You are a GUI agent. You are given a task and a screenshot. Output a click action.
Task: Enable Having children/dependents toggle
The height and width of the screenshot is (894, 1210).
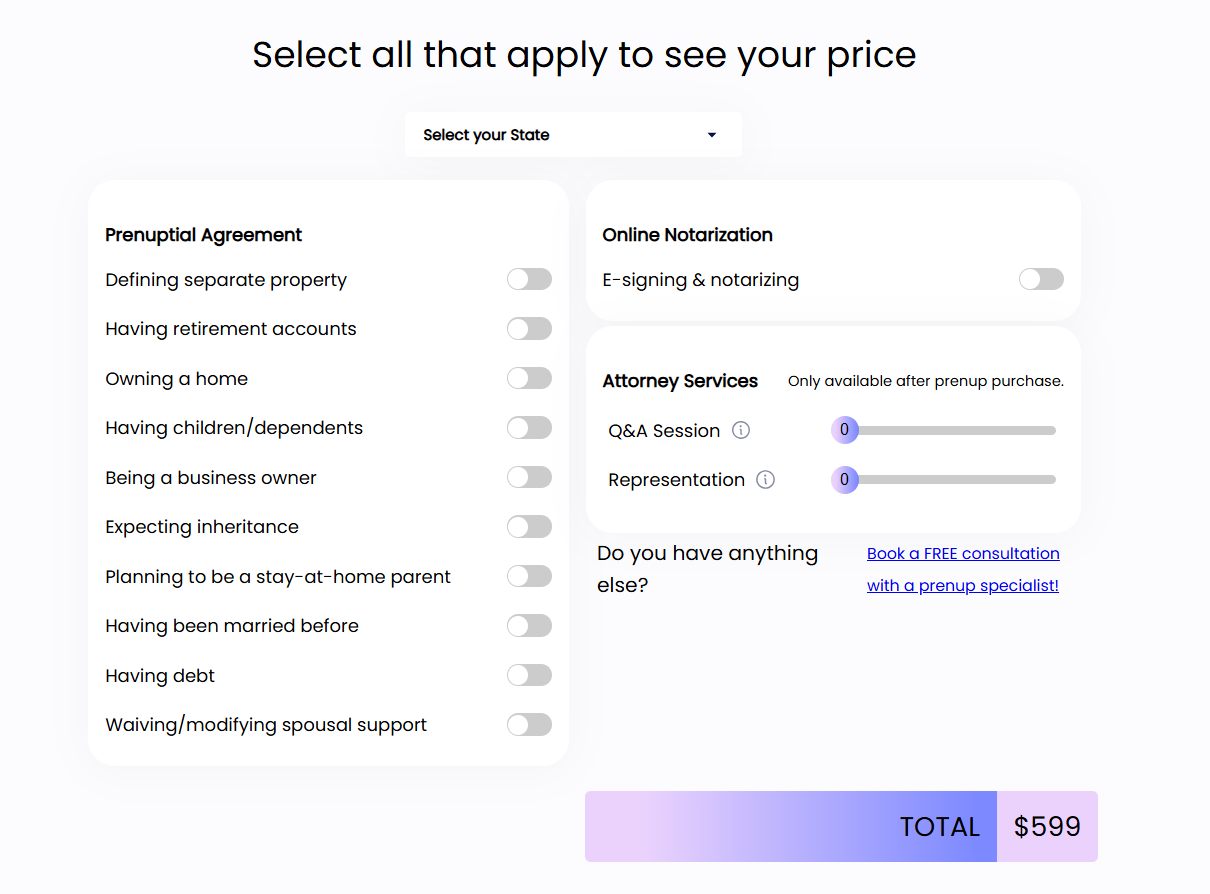[x=529, y=428]
